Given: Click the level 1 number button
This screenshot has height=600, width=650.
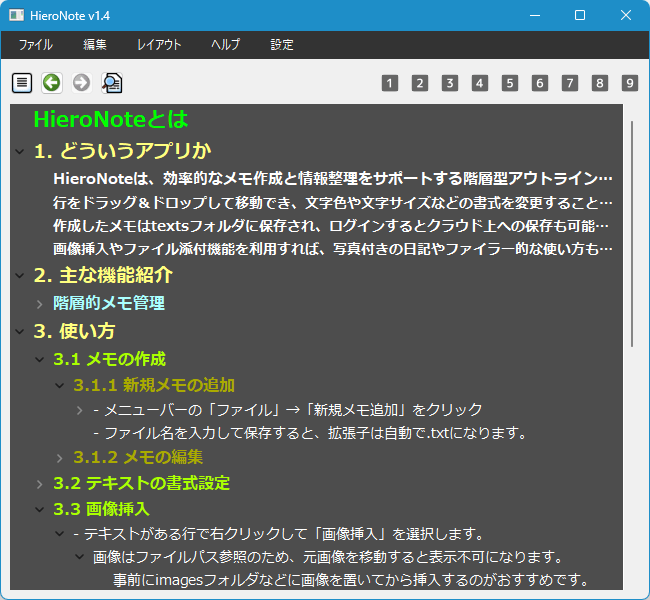Looking at the screenshot, I should click(390, 83).
